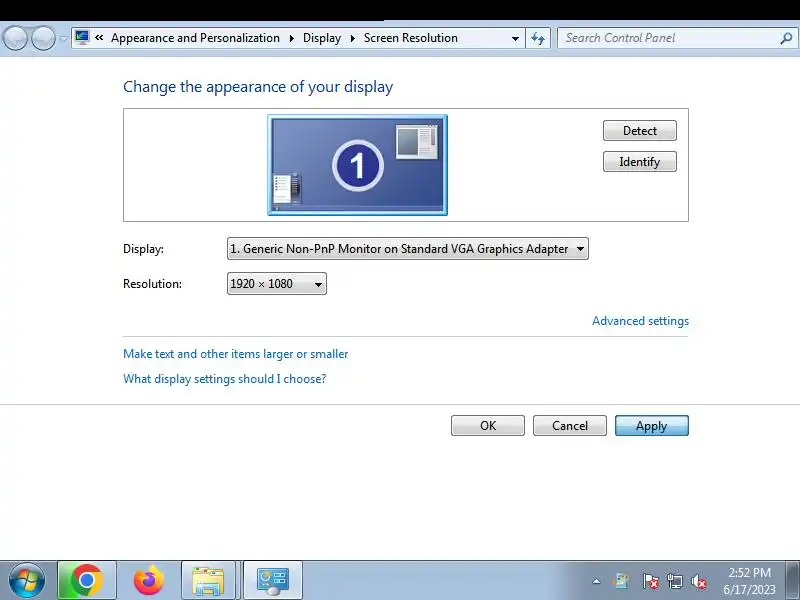This screenshot has height=600, width=800.
Task: Focus the Search Control Panel field
Action: 678,38
